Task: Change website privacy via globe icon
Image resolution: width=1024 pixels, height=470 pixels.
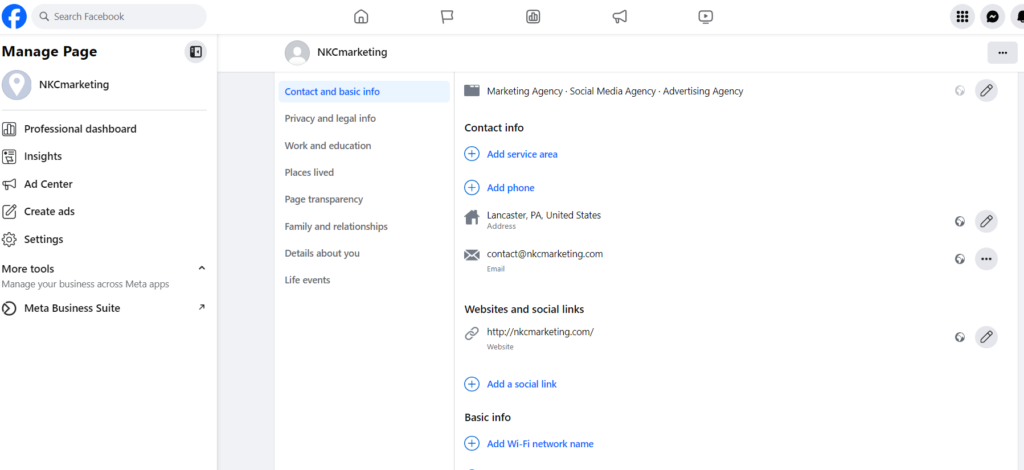Action: point(960,337)
